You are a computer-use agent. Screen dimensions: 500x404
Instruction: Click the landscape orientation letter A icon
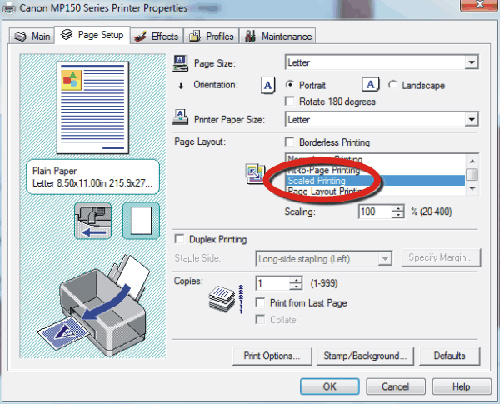point(371,85)
